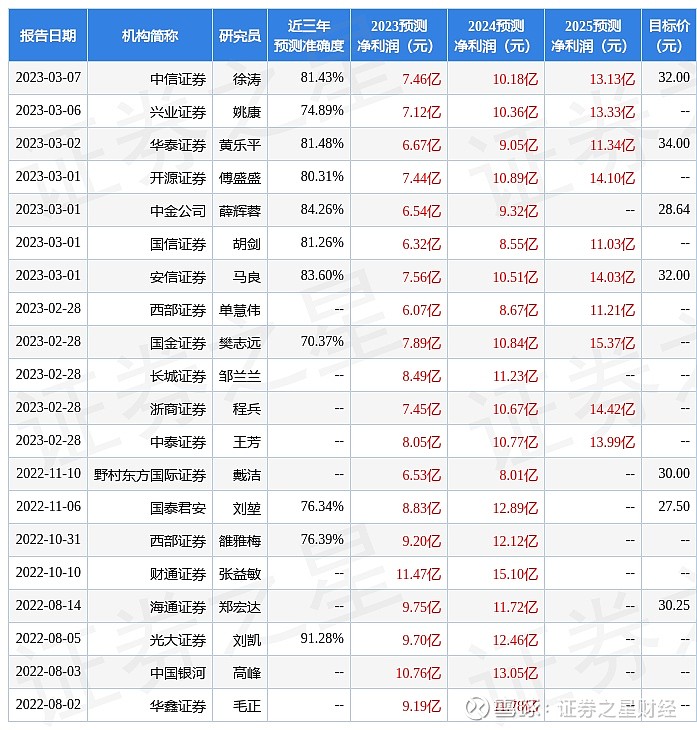Click researcher name 傅盛盛

pyautogui.click(x=240, y=178)
